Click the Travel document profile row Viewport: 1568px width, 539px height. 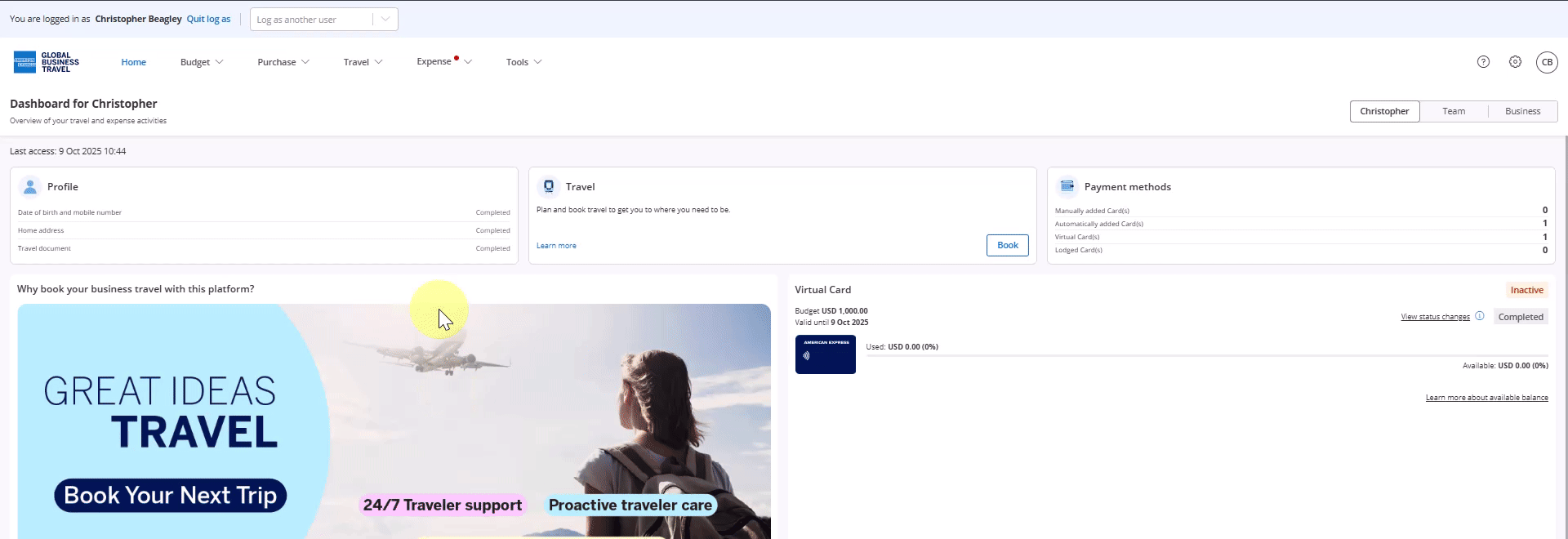coord(264,248)
